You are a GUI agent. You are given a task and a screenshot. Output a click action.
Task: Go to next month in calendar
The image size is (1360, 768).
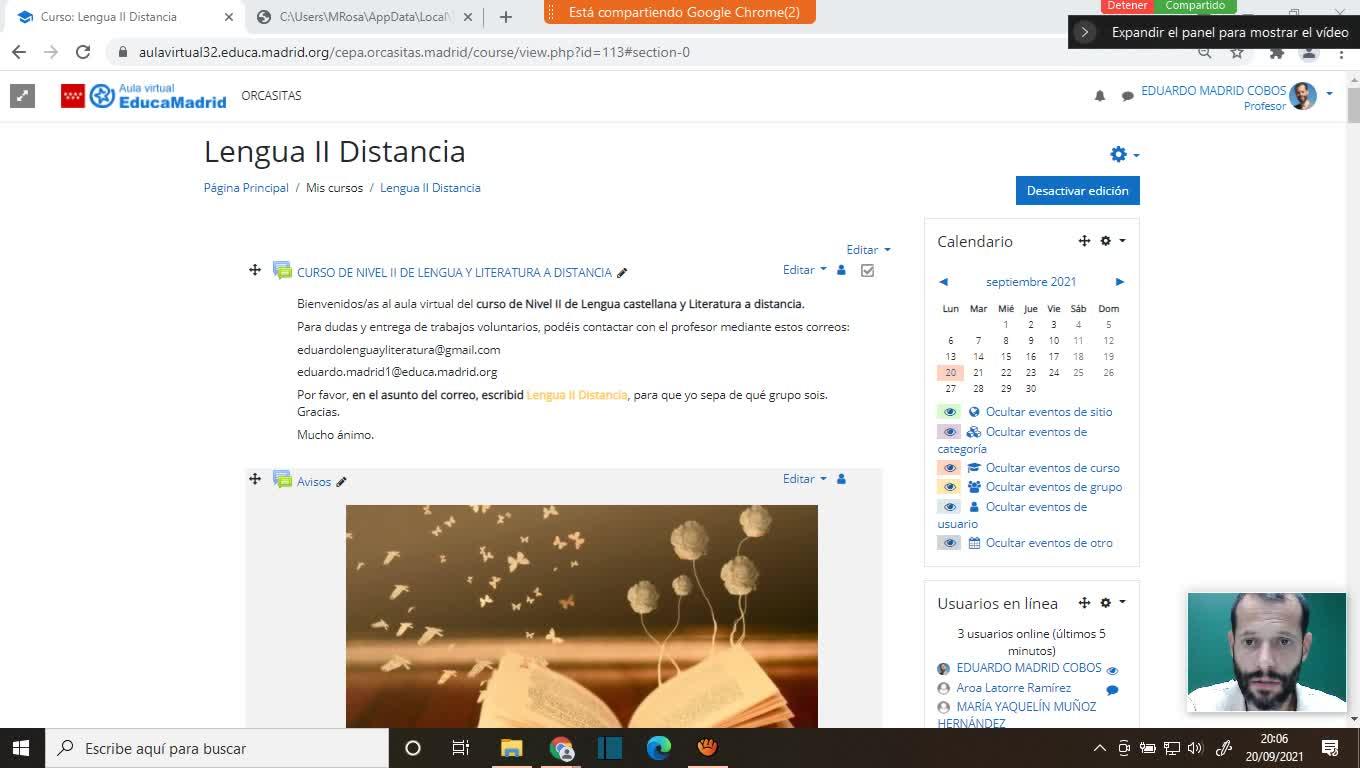(1120, 282)
